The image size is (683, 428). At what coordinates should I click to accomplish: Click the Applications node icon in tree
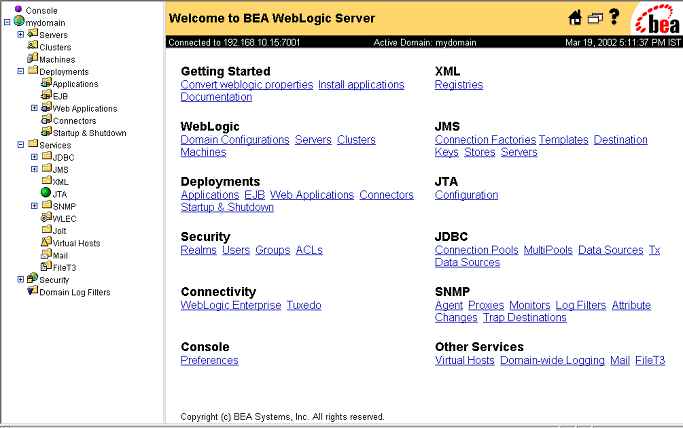point(46,82)
